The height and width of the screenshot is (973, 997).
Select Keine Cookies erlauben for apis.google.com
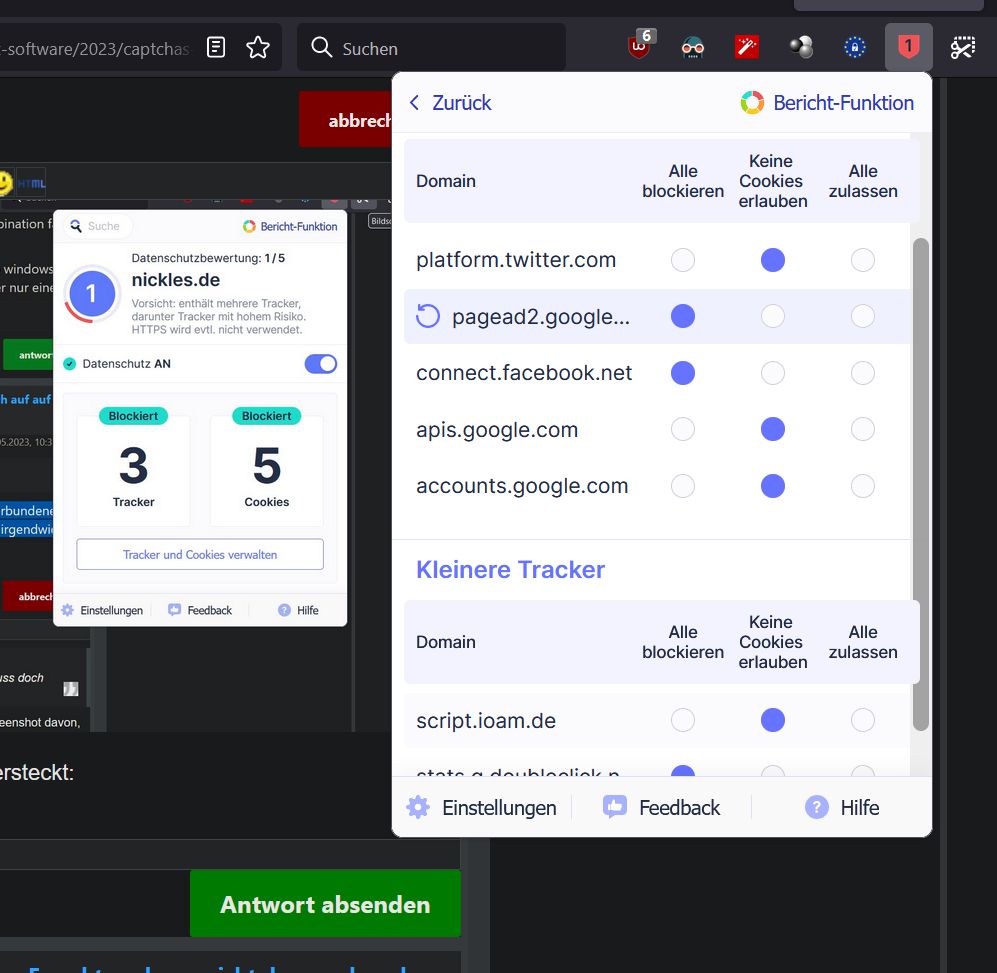[x=773, y=429]
